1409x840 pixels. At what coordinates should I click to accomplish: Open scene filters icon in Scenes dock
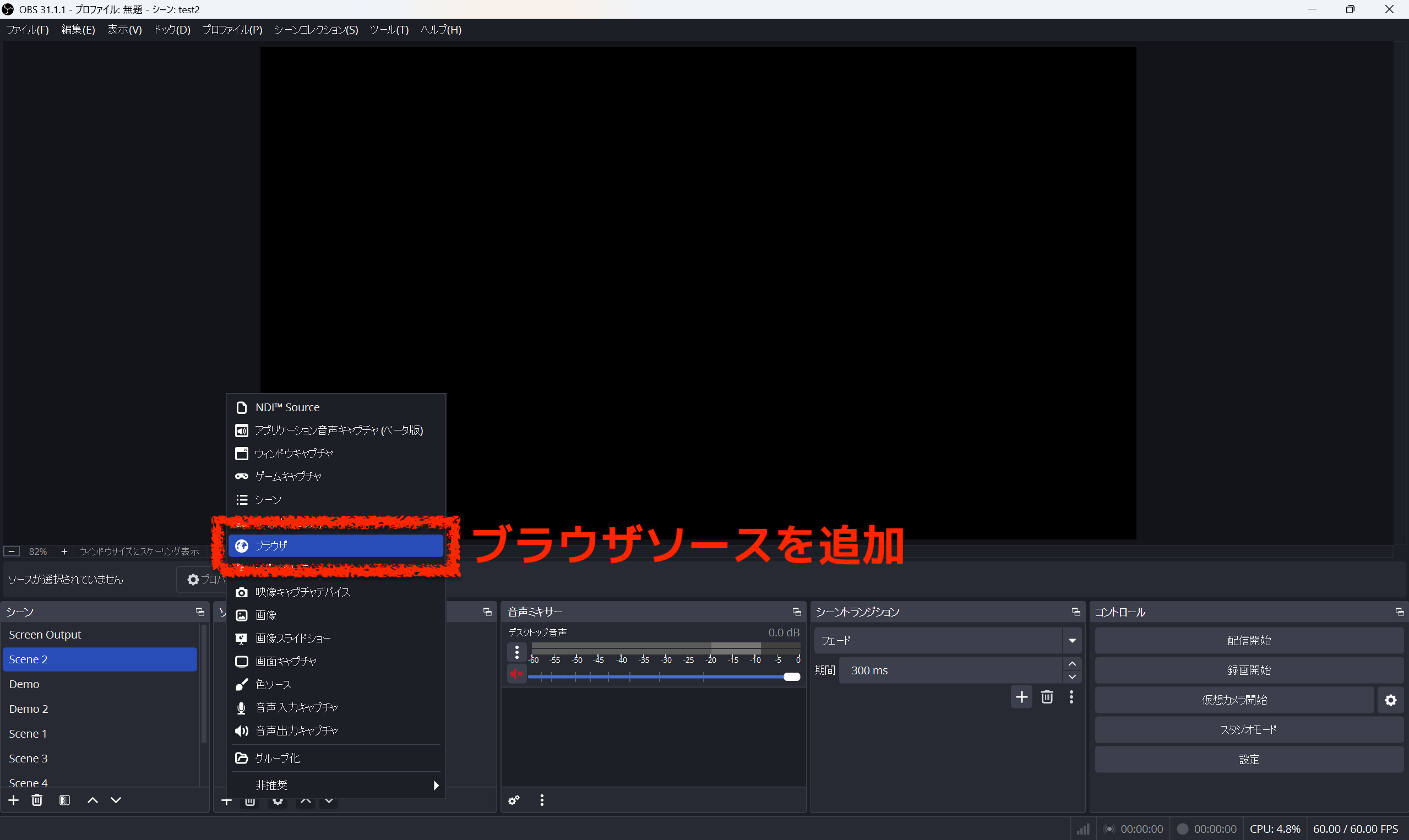(x=64, y=800)
